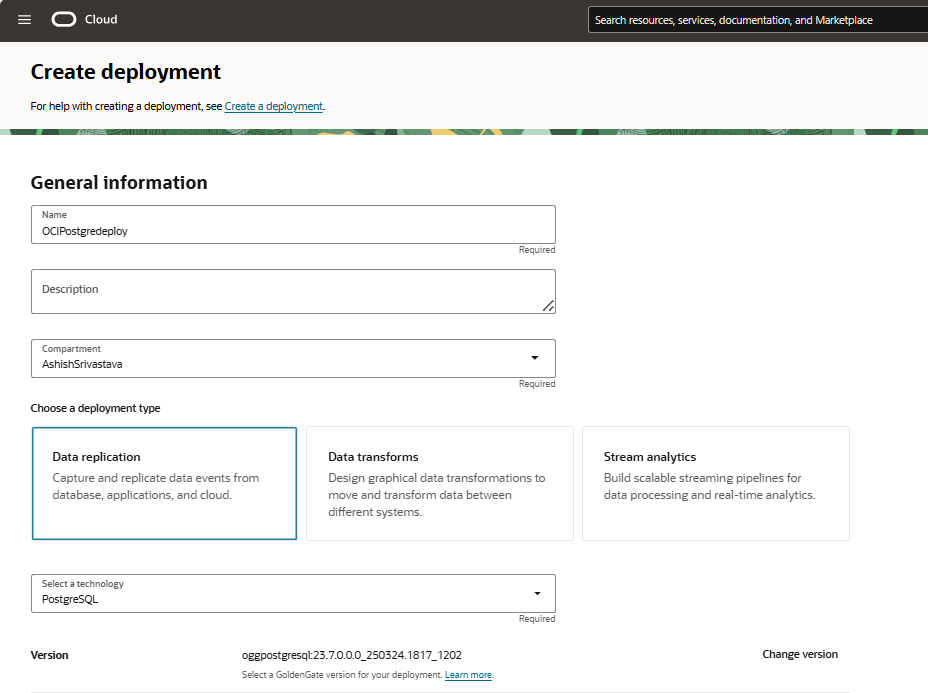928x693 pixels.
Task: Click the Choose a deployment type label
Action: [95, 408]
